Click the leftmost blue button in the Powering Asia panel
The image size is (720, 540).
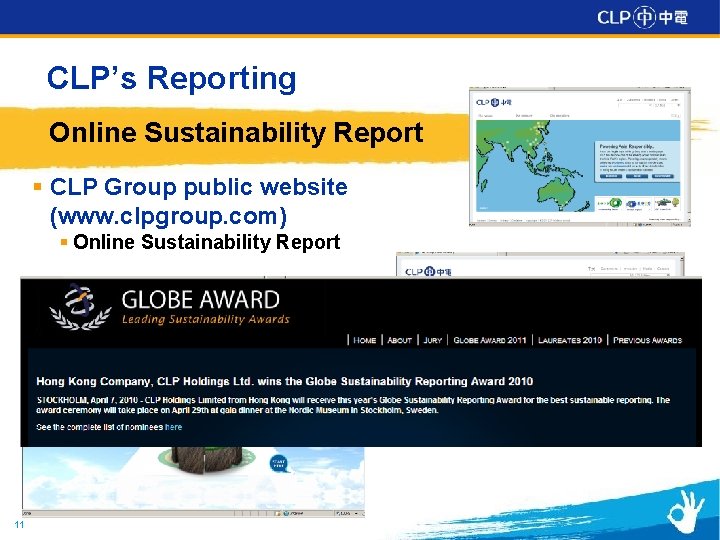(611, 176)
